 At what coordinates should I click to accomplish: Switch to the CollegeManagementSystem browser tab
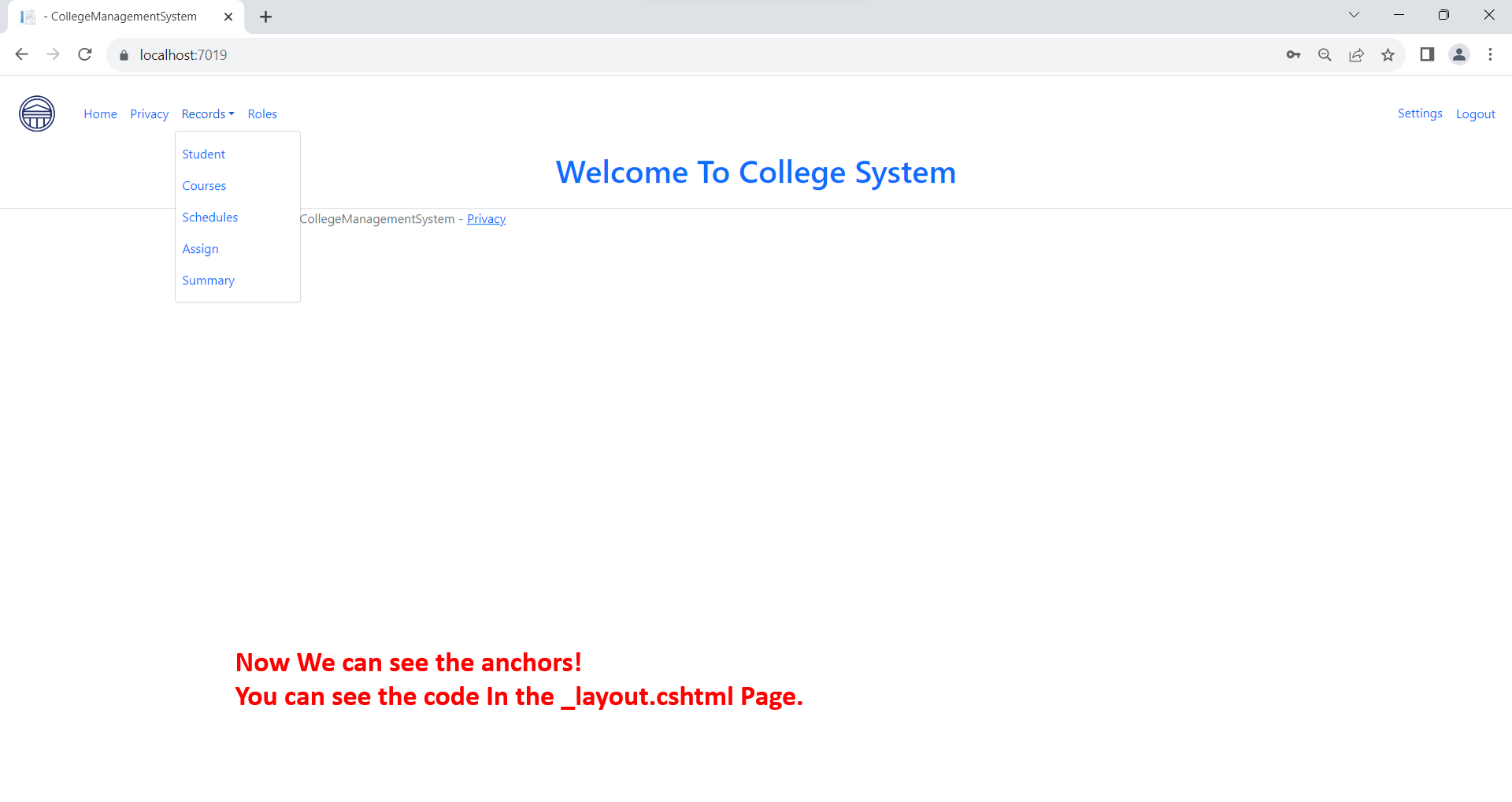(118, 16)
